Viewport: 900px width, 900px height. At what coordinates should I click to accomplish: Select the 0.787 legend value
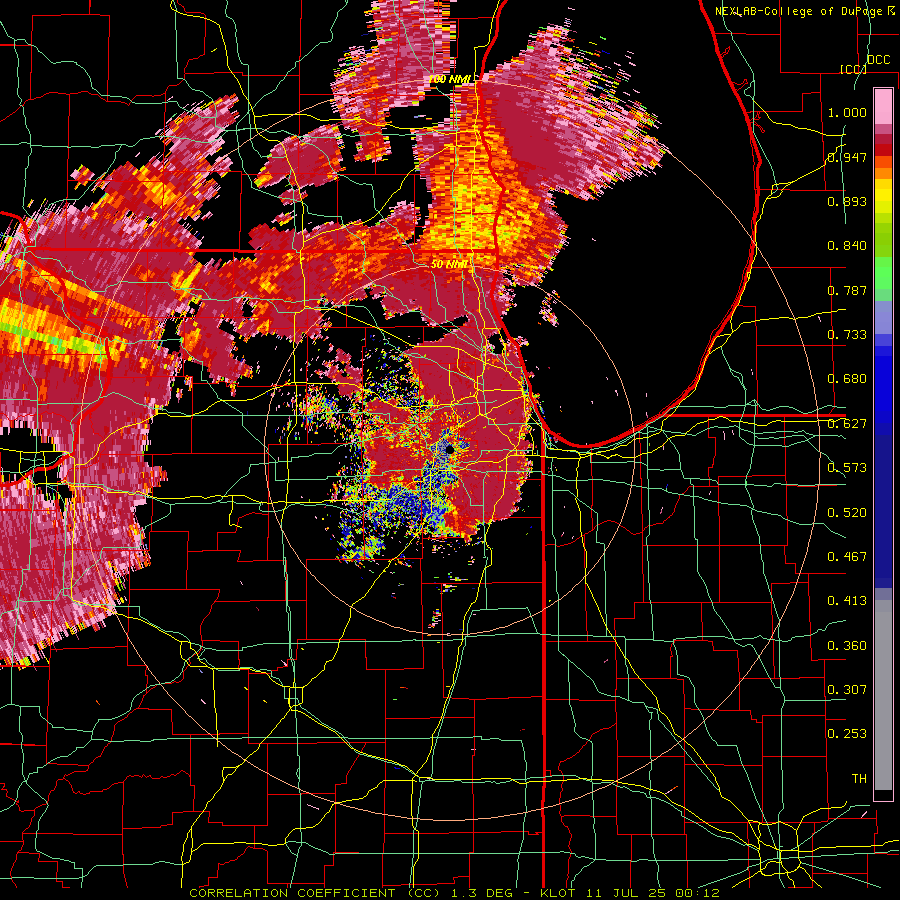coord(847,290)
